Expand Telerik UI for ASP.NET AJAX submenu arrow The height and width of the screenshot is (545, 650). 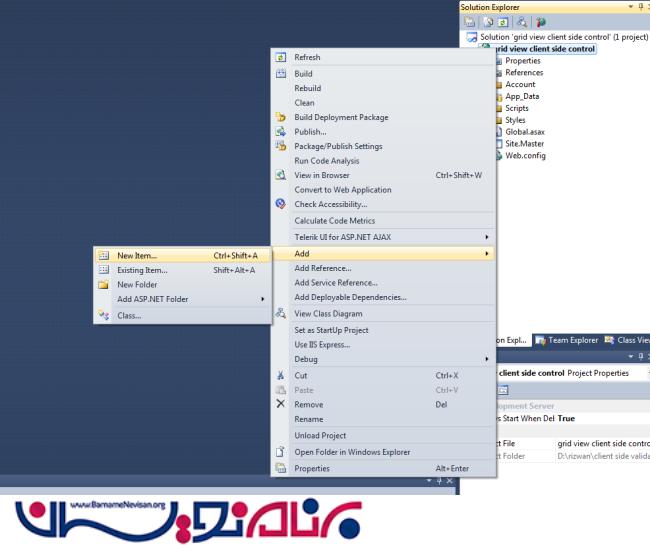click(x=487, y=237)
